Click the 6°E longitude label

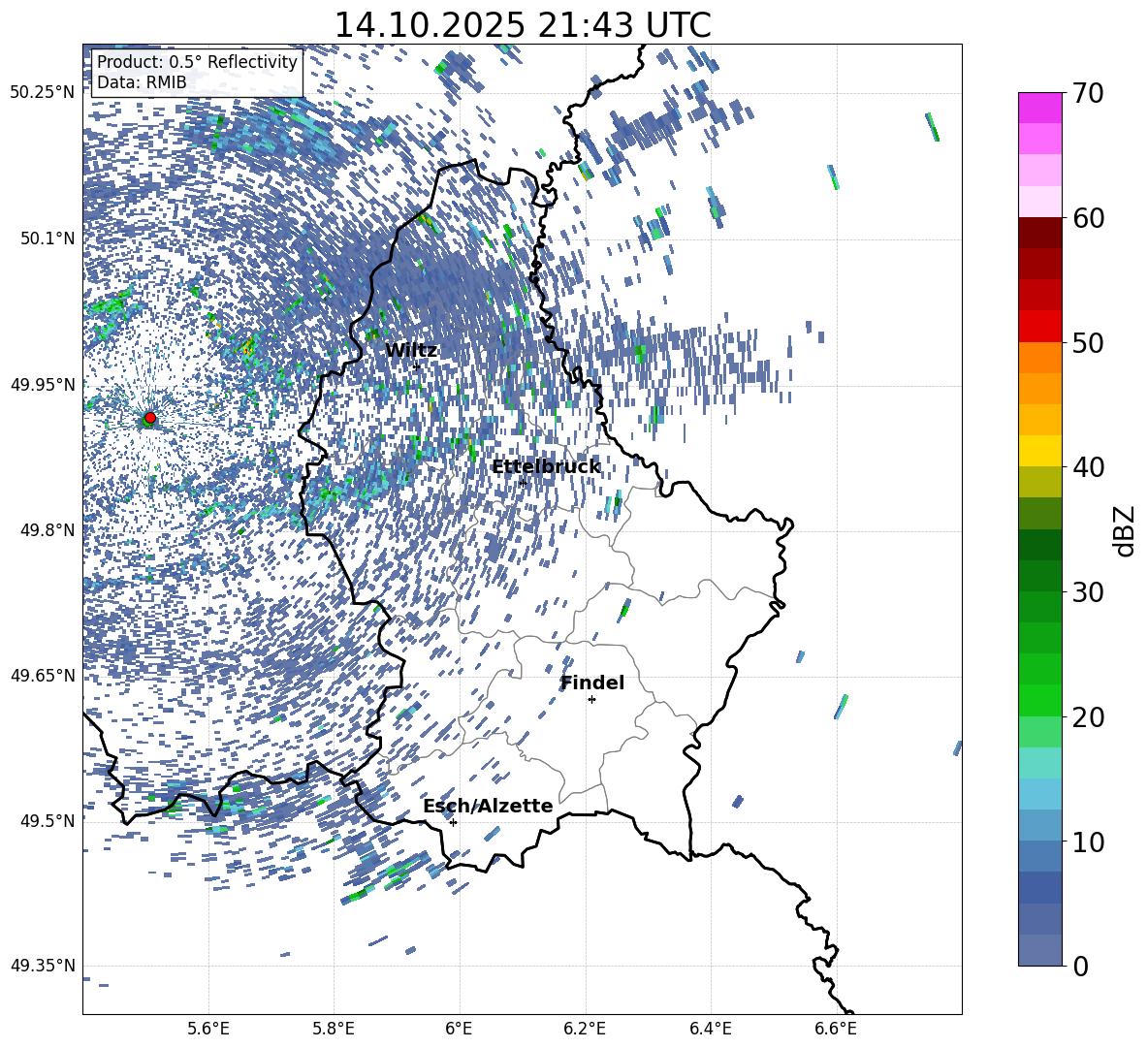tap(459, 1029)
